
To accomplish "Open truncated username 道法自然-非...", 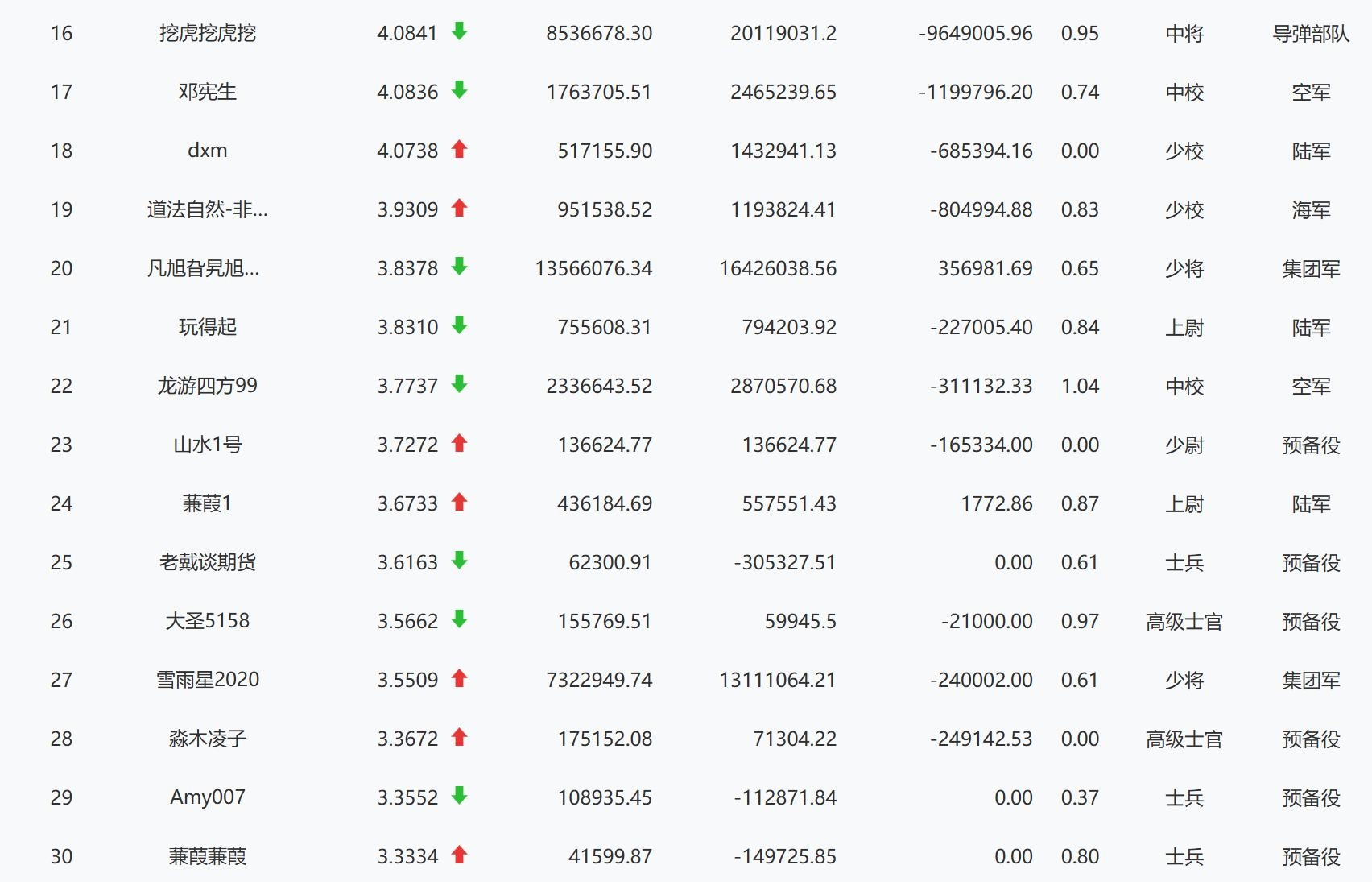I will click(x=208, y=209).
